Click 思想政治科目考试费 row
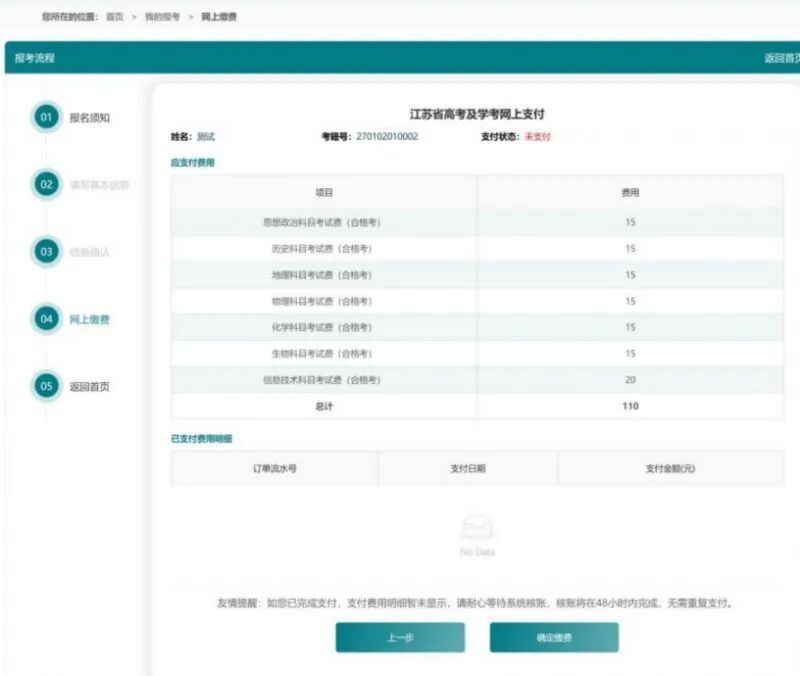Screen dimensions: 800x676 point(478,222)
